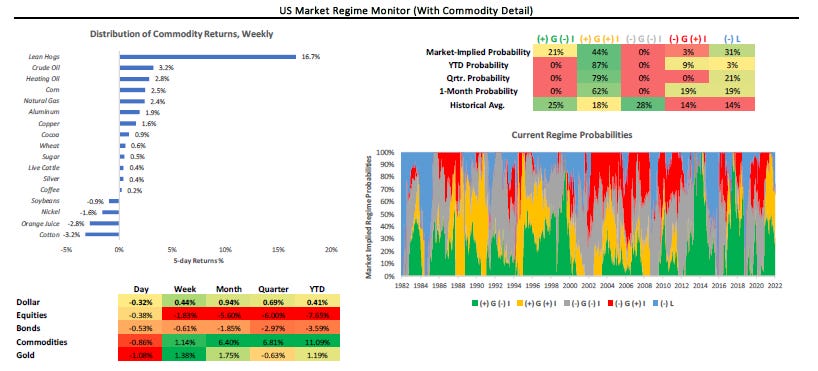
Task: Select the 79% cell in Qrtr. Probability row
Action: (x=599, y=78)
